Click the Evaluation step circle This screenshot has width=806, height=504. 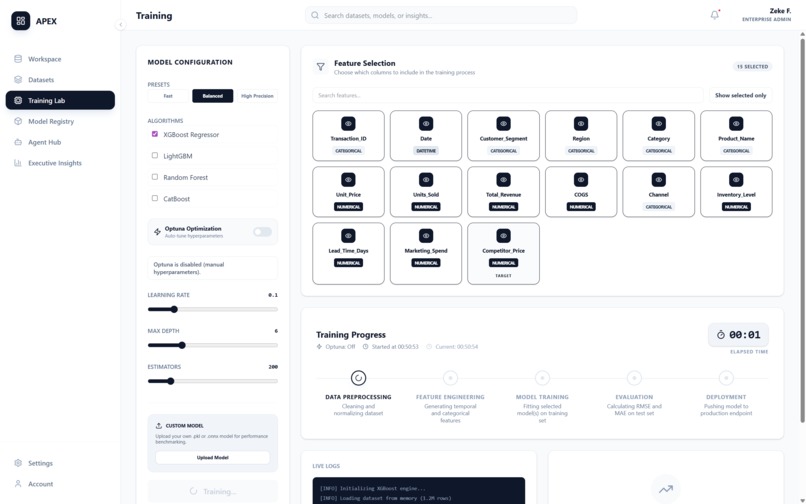coord(634,378)
